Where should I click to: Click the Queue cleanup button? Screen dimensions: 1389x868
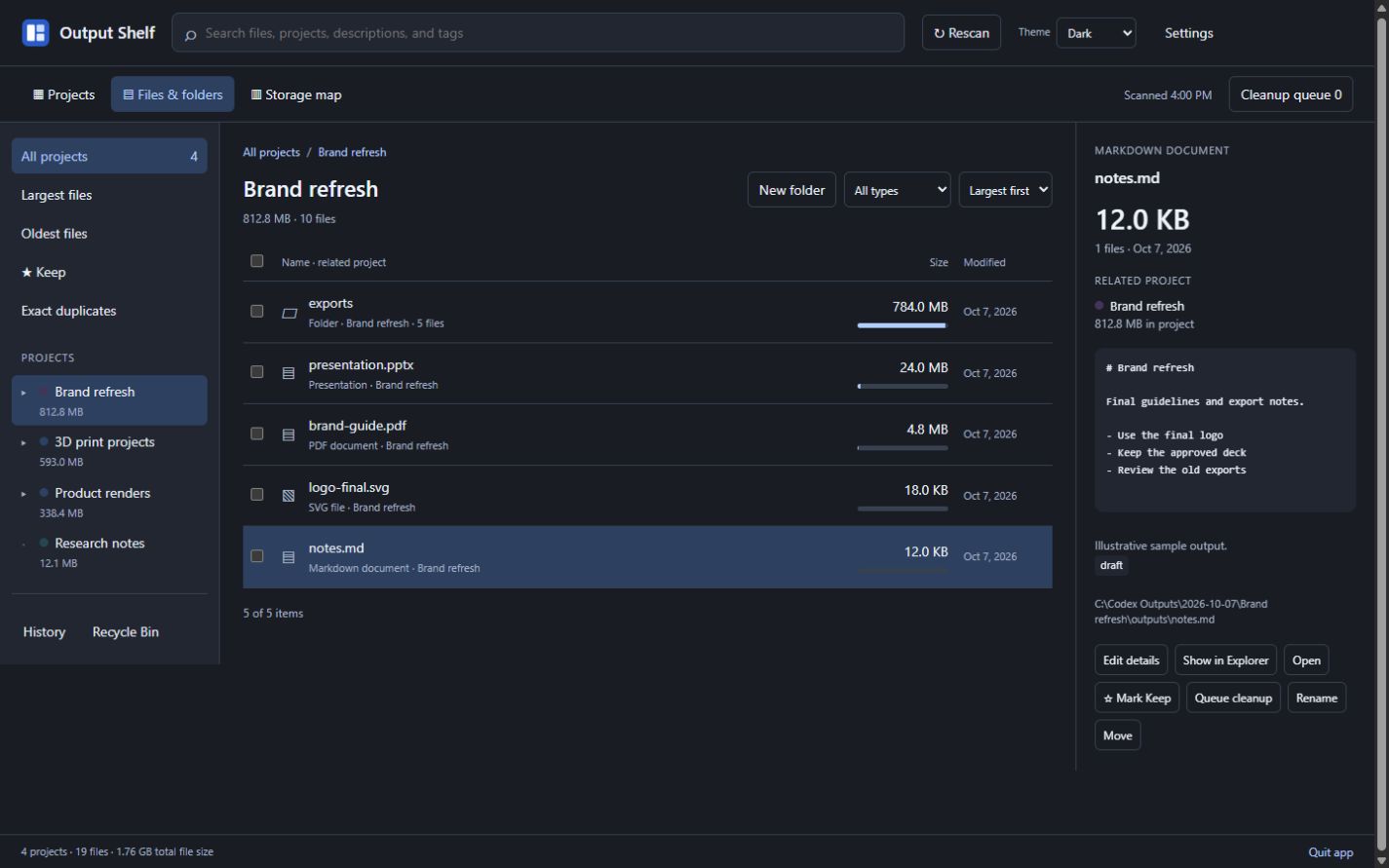[x=1233, y=698]
